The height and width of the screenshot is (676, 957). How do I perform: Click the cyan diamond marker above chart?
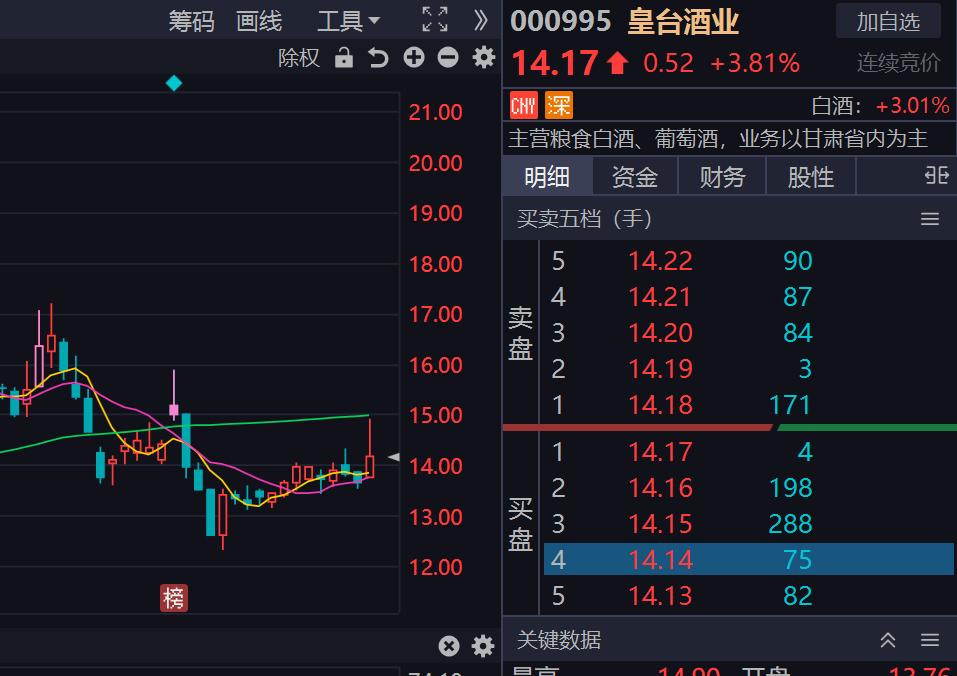(x=174, y=83)
